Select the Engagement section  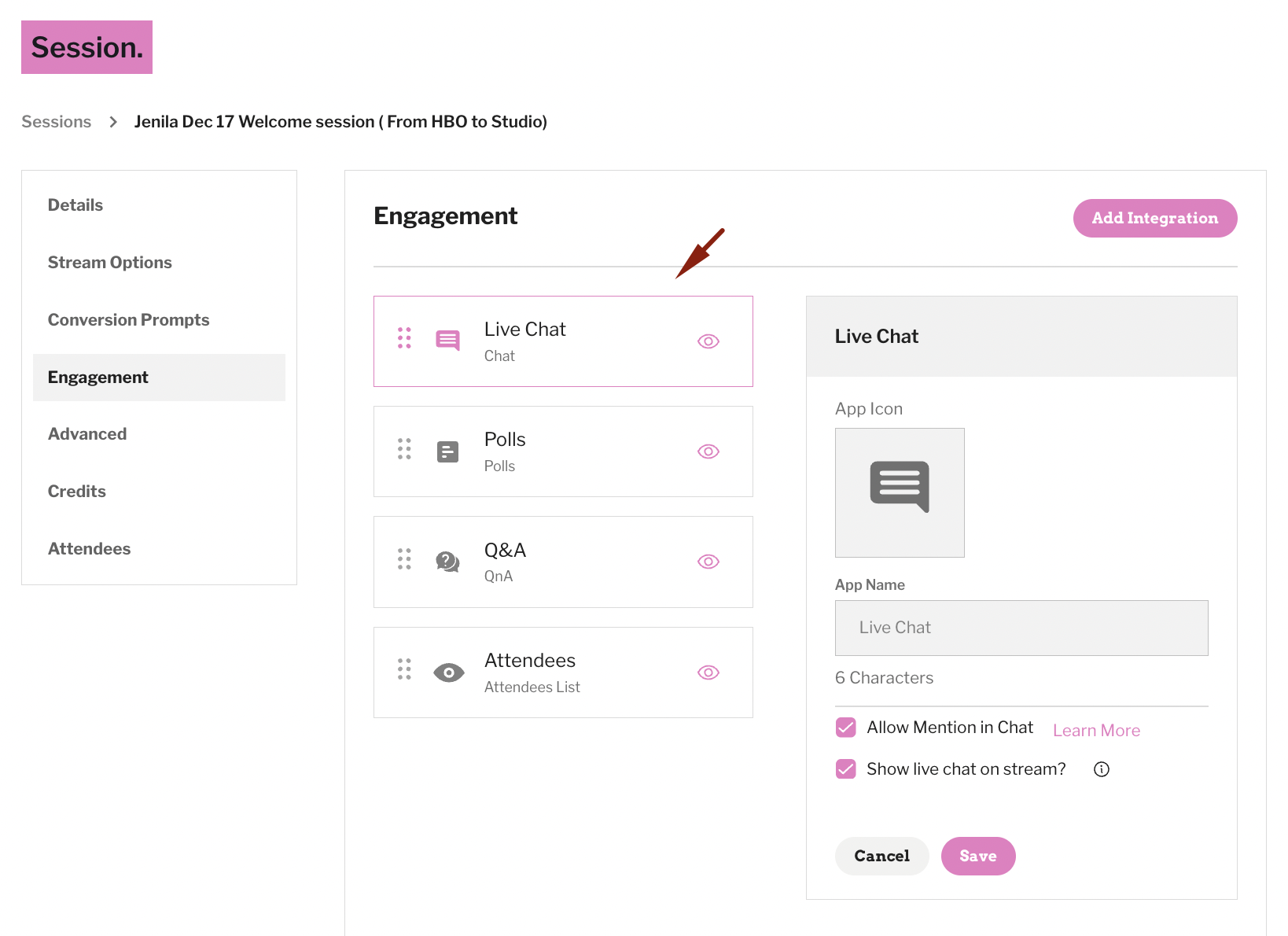tap(159, 378)
